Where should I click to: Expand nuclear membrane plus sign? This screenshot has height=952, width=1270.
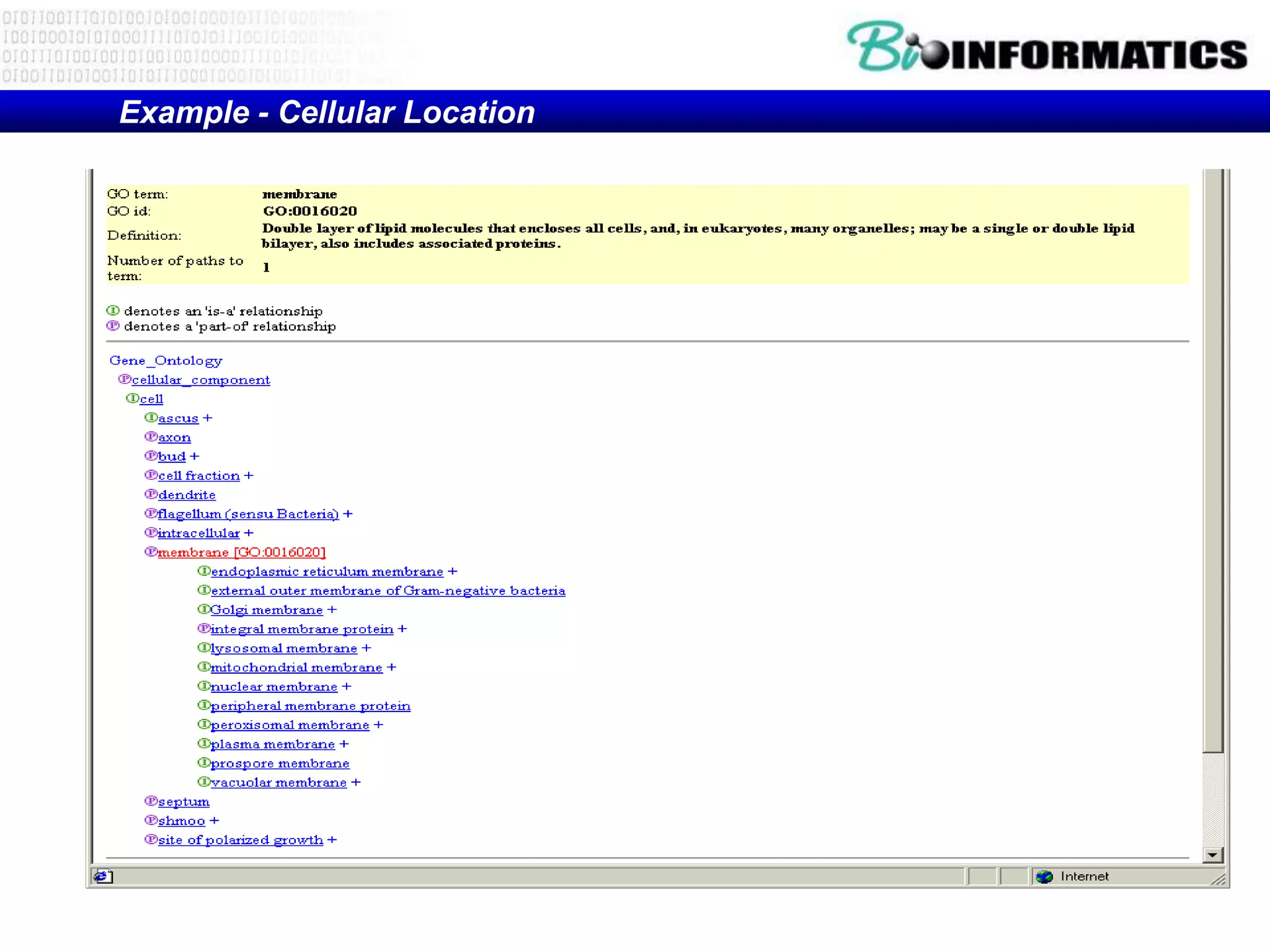tap(347, 687)
